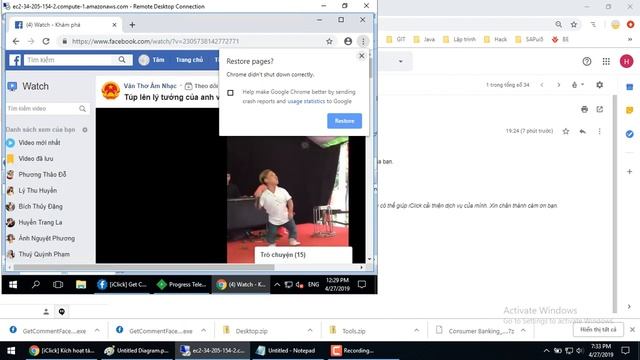
Task: Expand options for Consumer Banking 7z download
Action: pos(523,331)
